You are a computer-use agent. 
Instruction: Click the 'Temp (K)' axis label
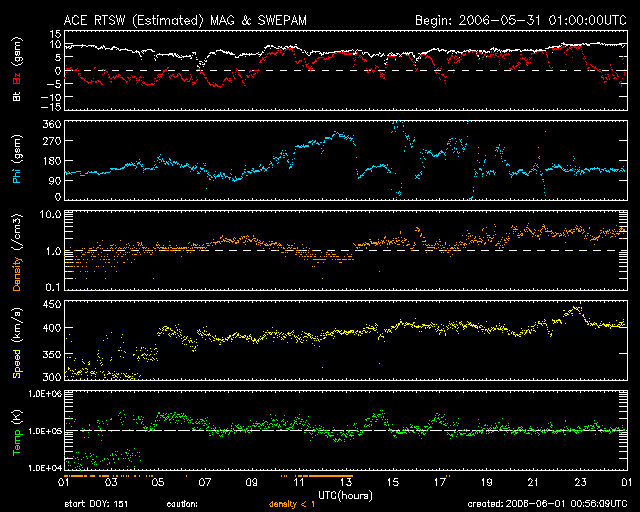pos(17,433)
